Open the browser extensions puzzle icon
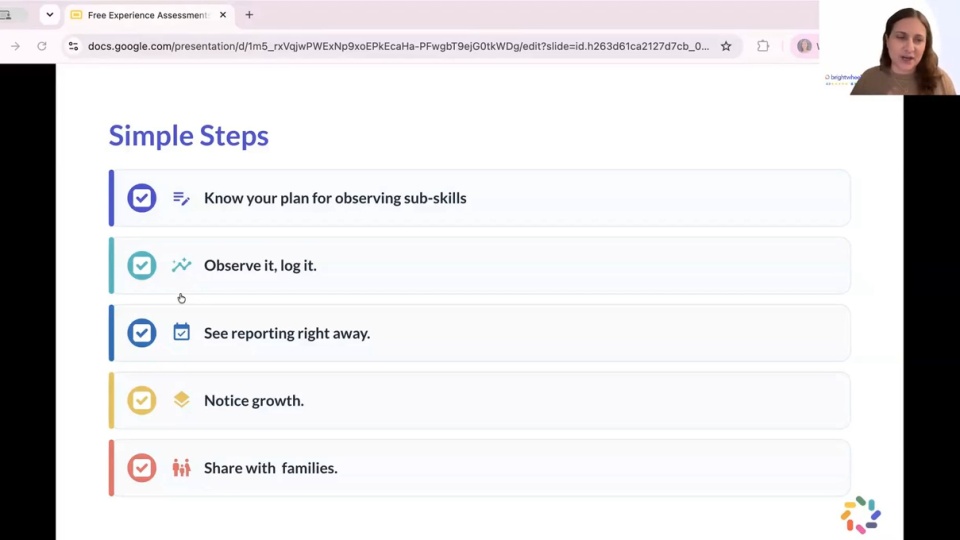Viewport: 960px width, 540px height. (x=763, y=46)
